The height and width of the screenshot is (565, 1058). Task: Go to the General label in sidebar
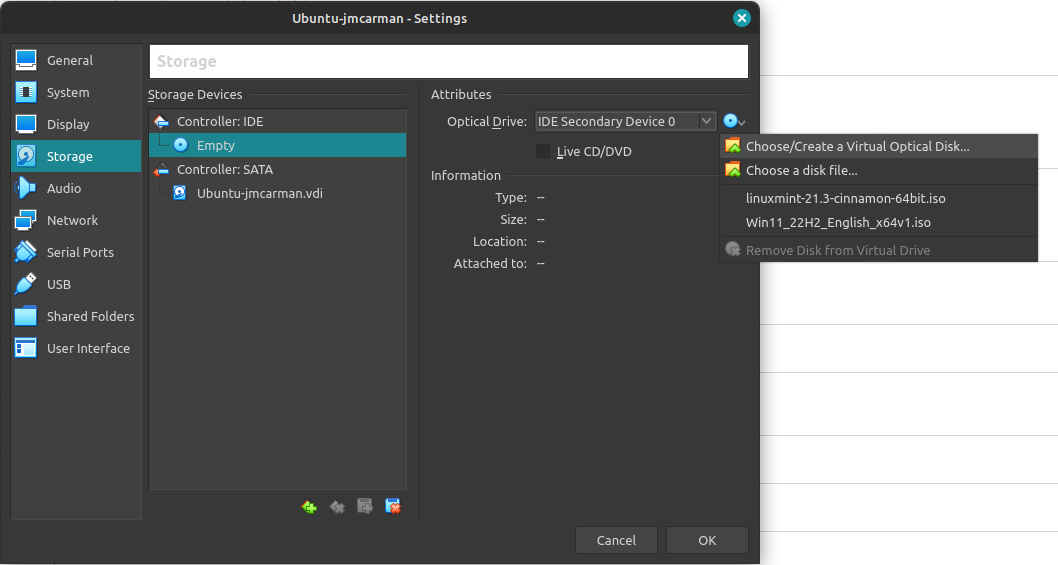pos(69,60)
